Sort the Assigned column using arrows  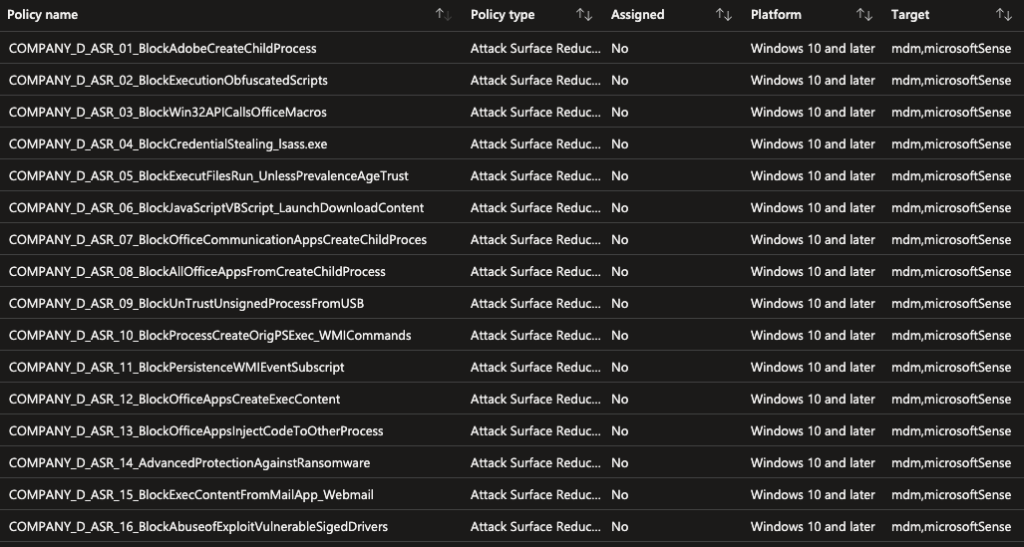click(x=723, y=15)
